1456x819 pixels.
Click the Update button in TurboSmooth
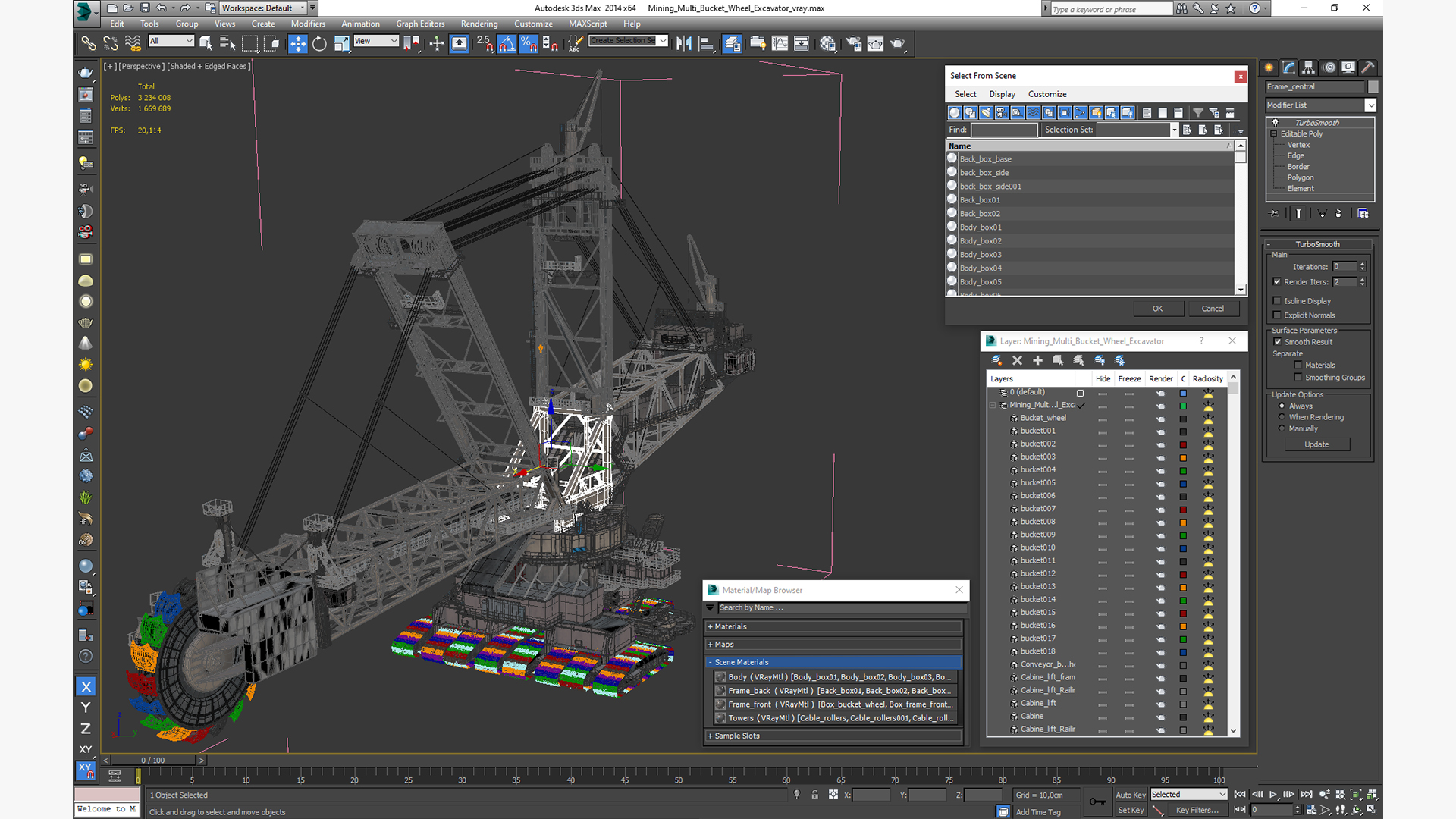pos(1316,444)
